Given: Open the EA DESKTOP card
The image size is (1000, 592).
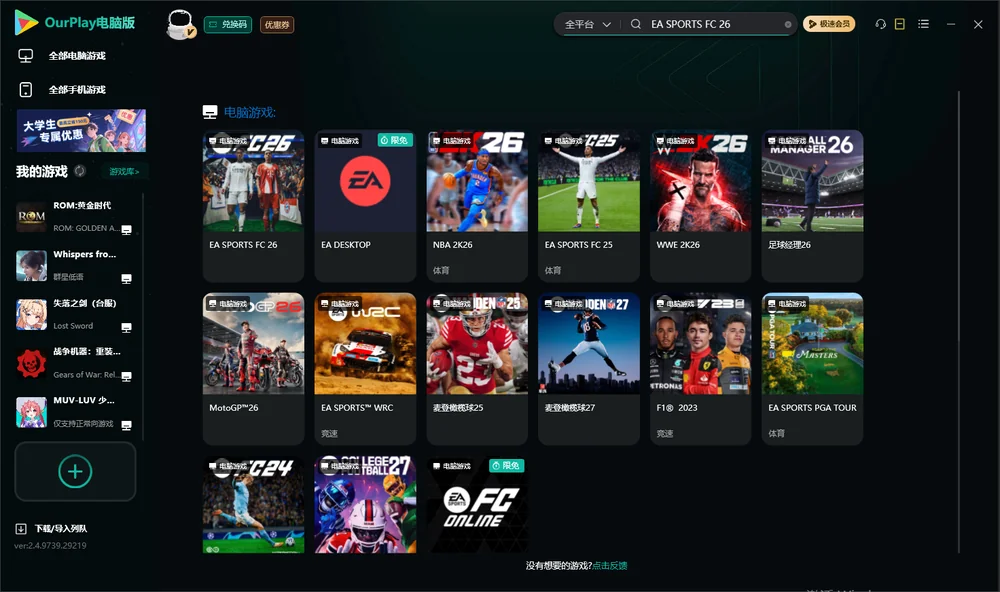Looking at the screenshot, I should click(x=365, y=205).
